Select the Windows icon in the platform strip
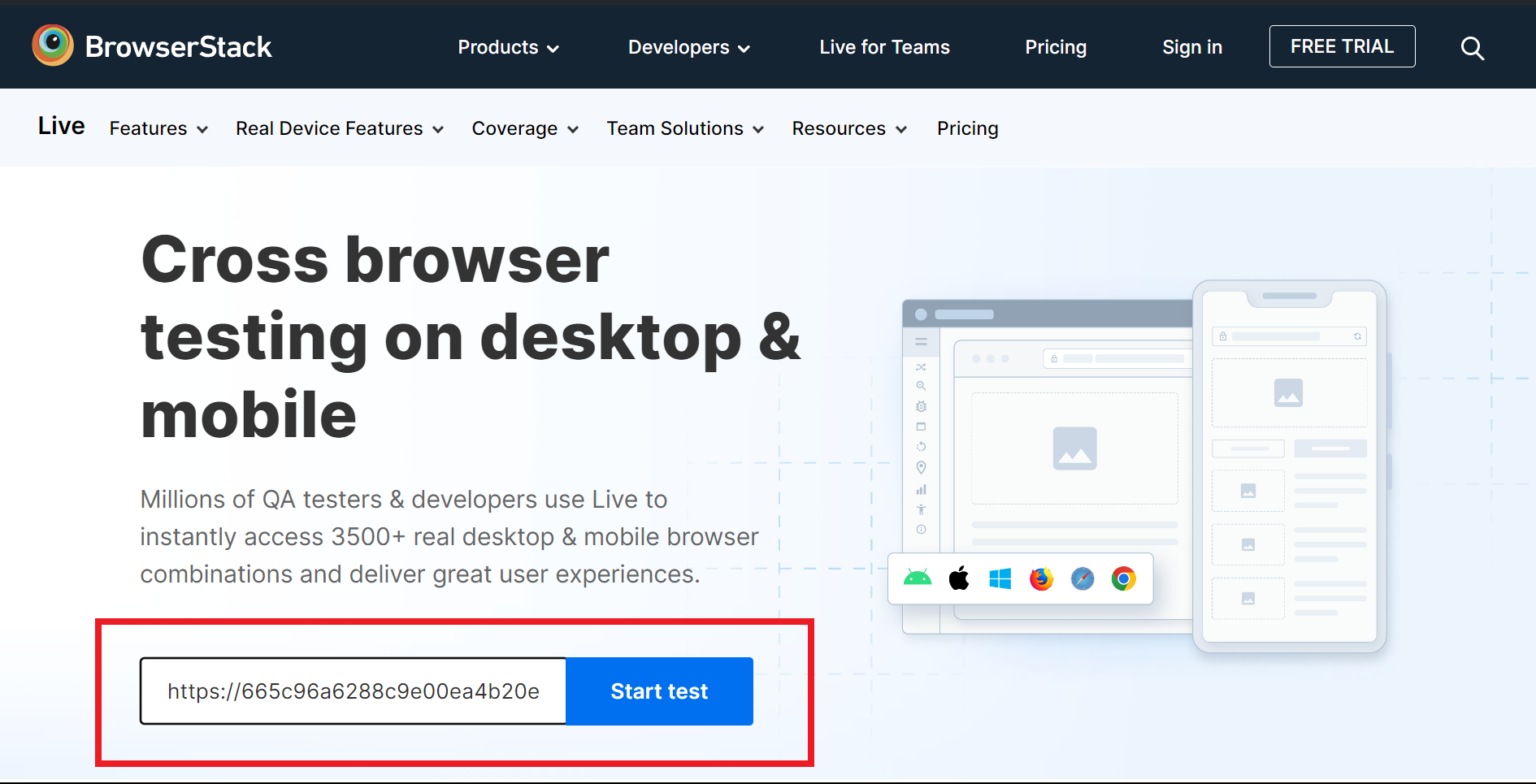The width and height of the screenshot is (1536, 784). point(999,578)
